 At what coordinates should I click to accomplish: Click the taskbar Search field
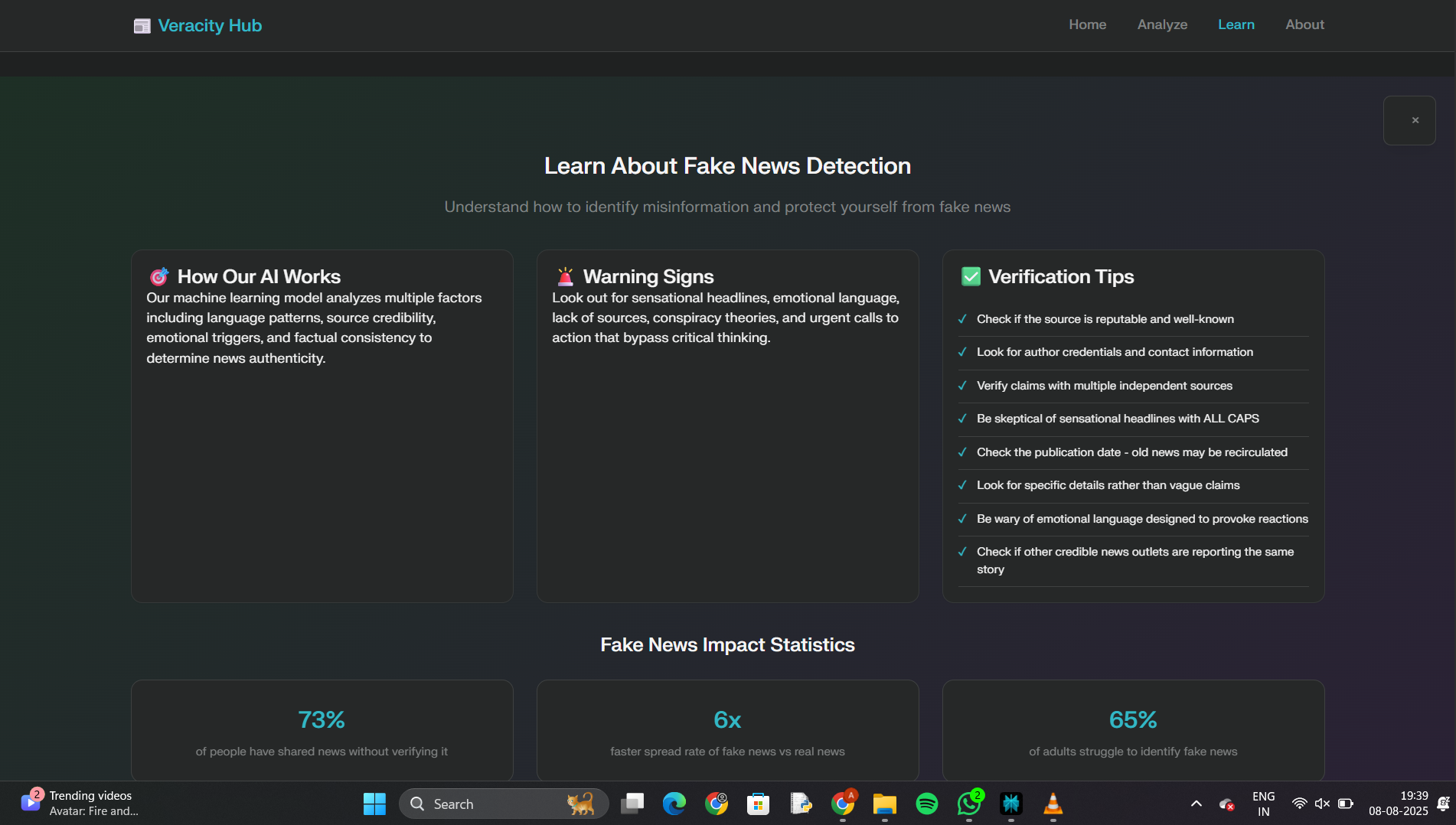click(x=503, y=804)
